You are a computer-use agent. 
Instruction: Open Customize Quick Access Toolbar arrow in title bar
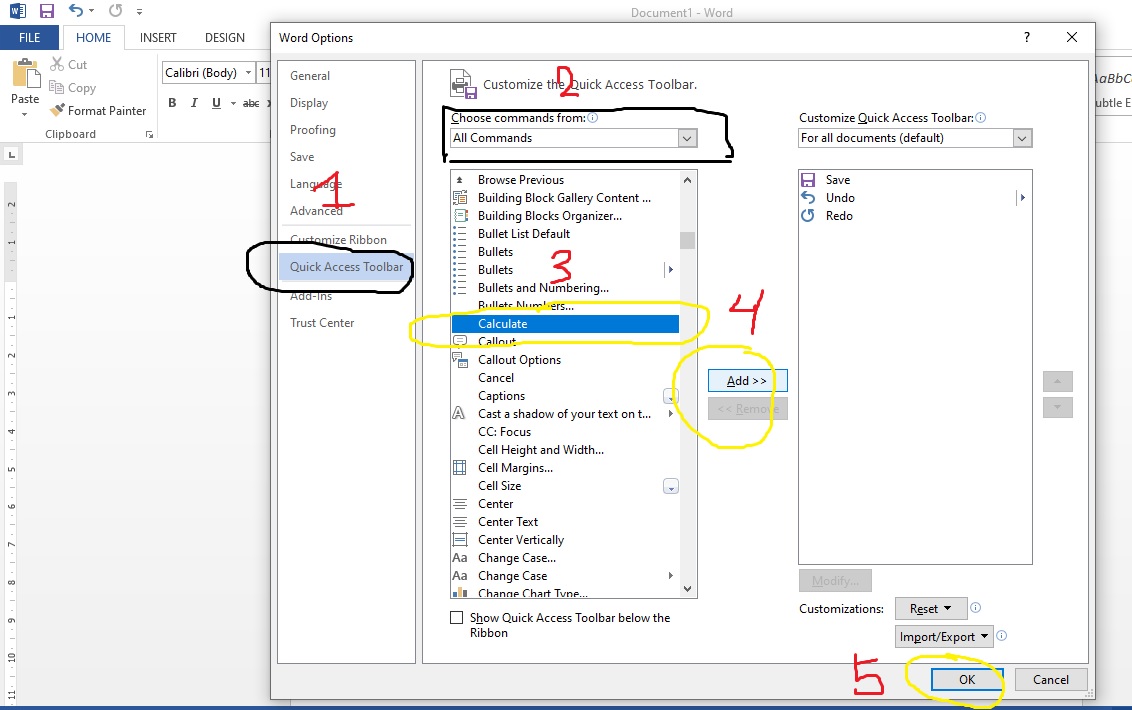(139, 12)
